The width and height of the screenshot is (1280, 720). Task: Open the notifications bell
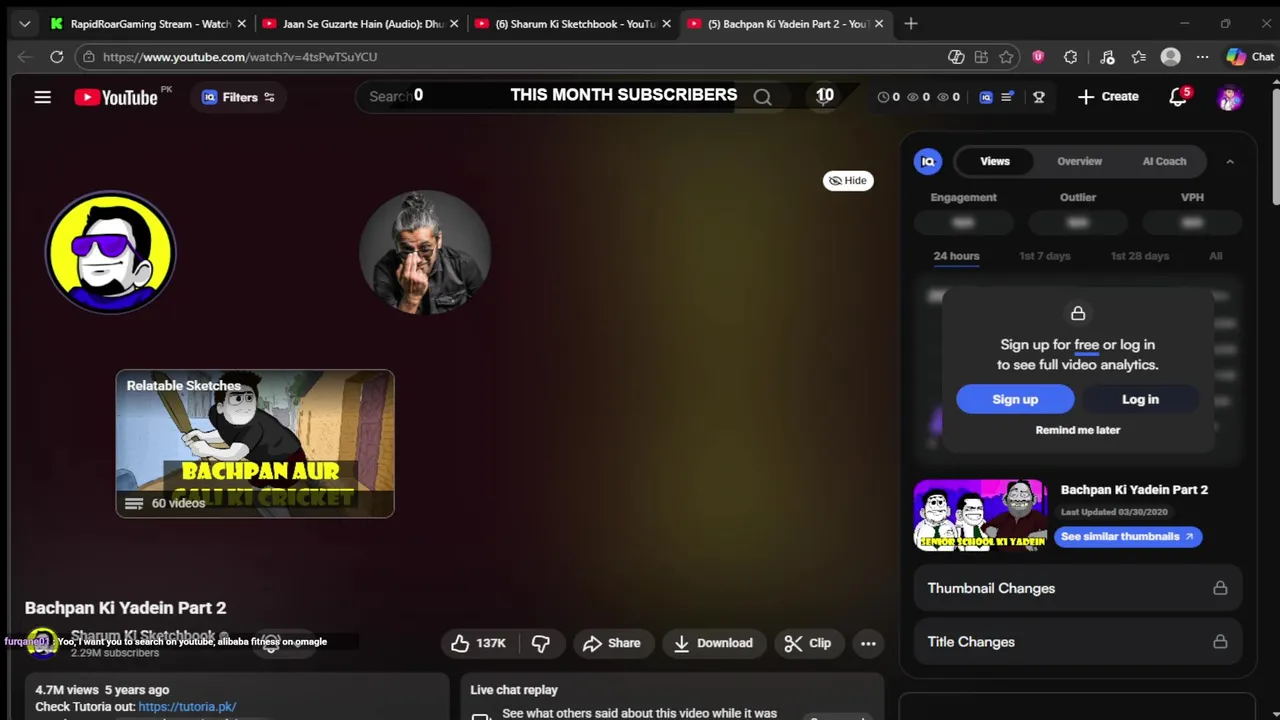pos(1178,97)
